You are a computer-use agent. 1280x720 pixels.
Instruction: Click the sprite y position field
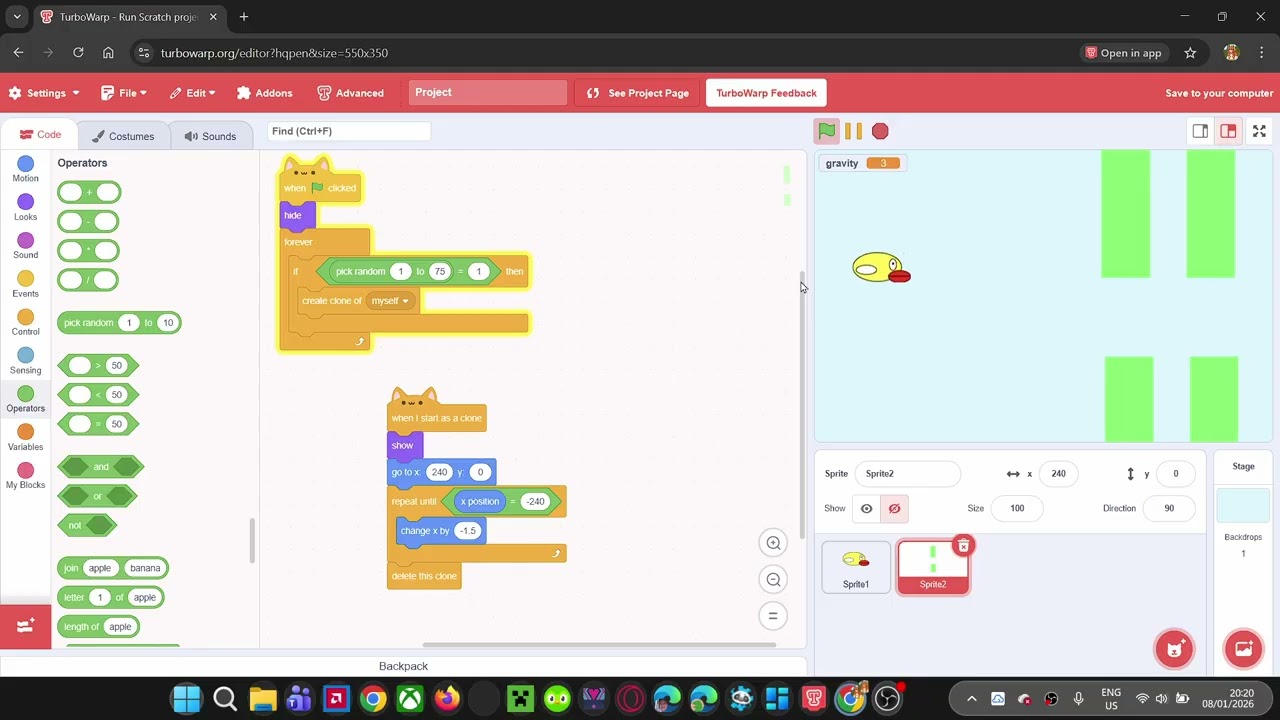click(x=1175, y=474)
